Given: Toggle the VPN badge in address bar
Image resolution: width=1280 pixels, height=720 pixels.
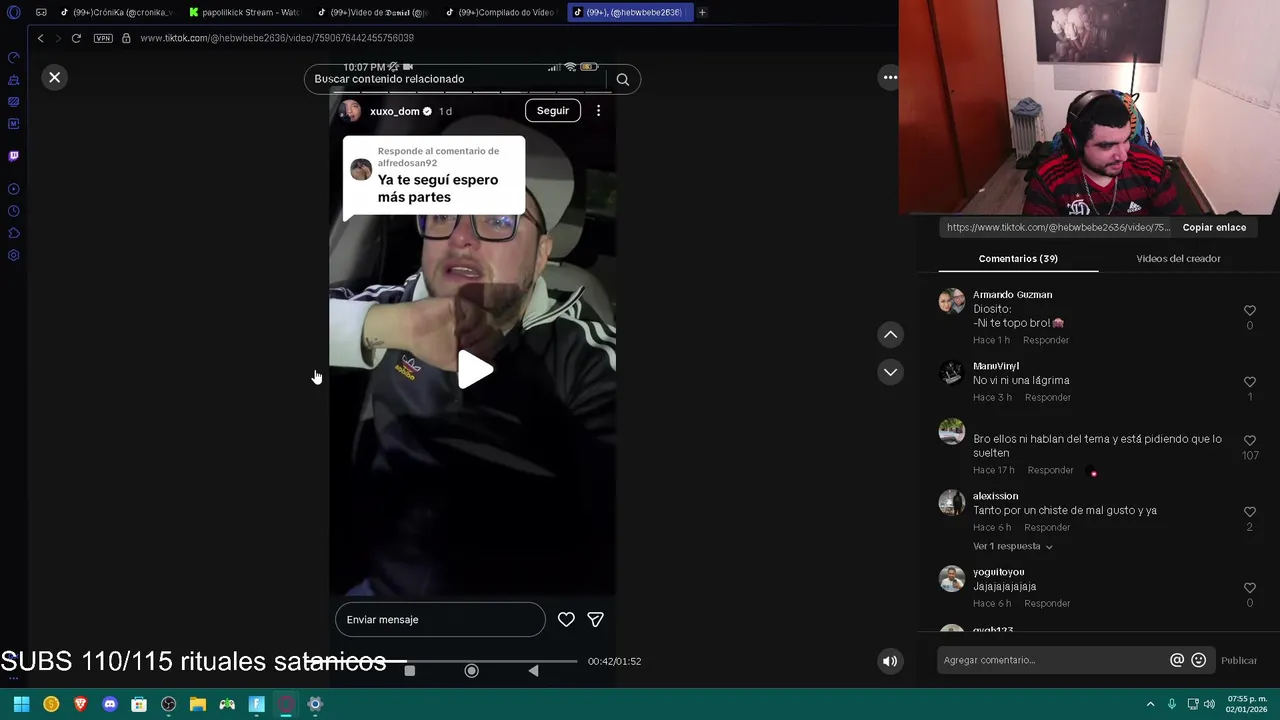Looking at the screenshot, I should tap(103, 38).
